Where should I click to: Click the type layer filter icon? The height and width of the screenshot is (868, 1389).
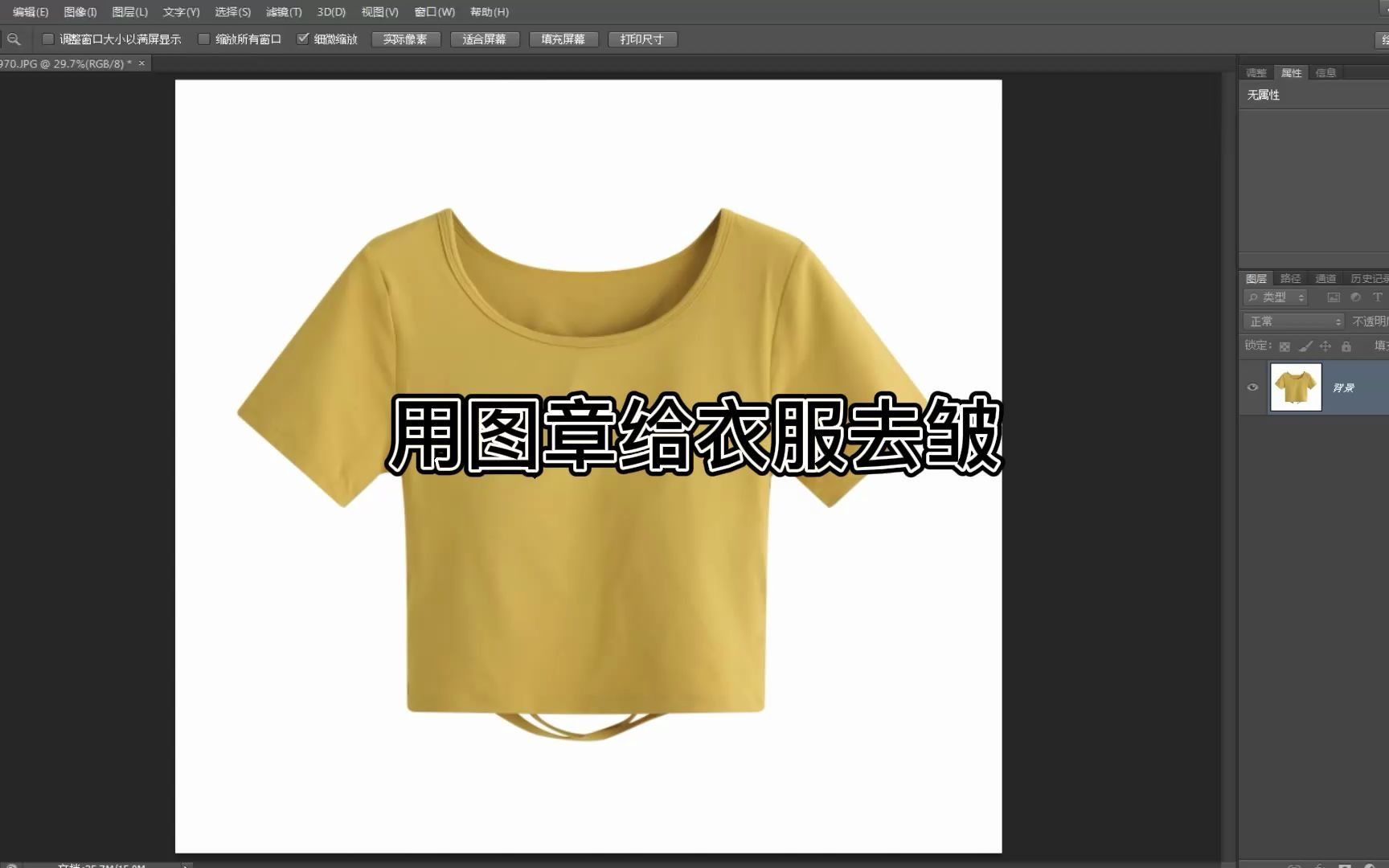(1378, 297)
